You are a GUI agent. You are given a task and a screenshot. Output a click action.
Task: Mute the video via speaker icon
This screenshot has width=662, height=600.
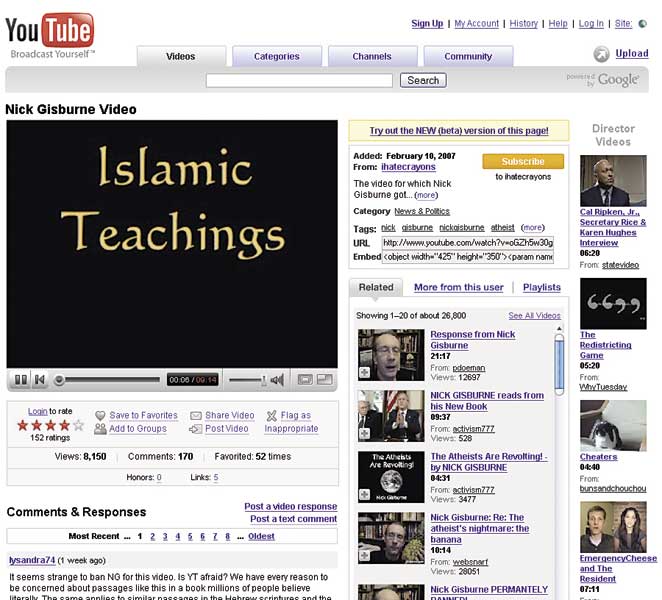point(277,380)
